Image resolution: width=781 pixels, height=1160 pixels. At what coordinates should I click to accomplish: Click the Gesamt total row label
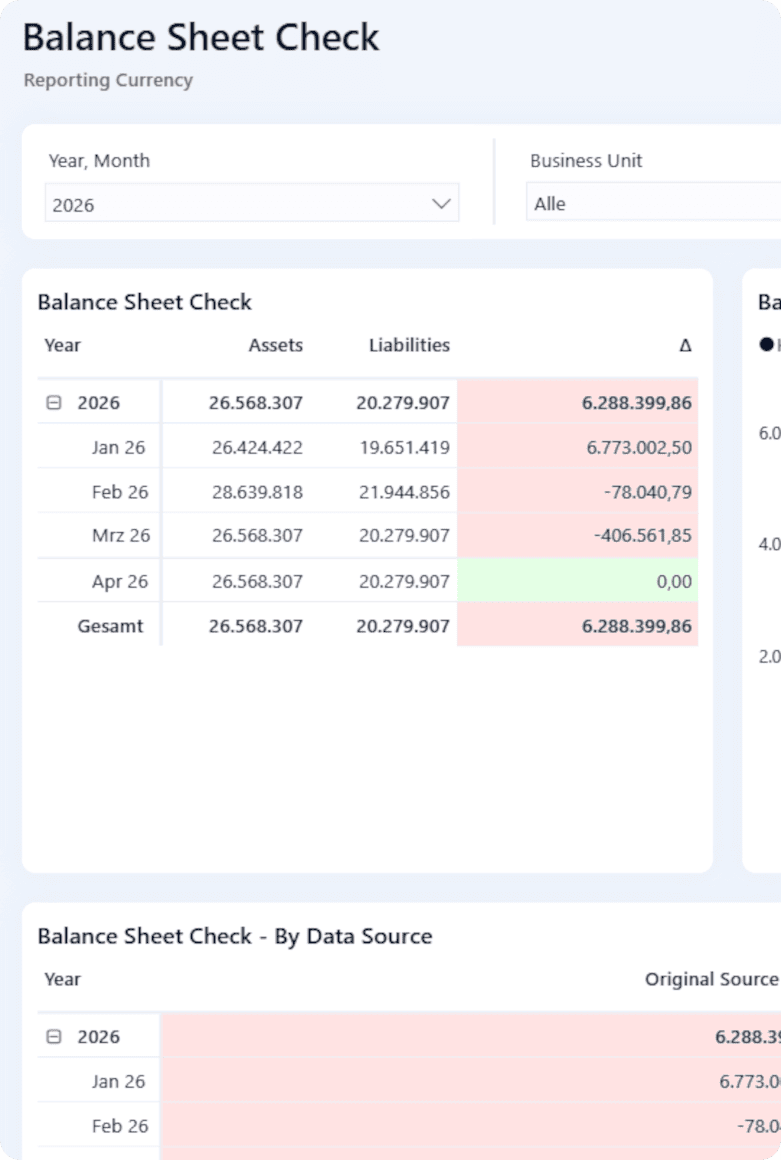pos(110,626)
